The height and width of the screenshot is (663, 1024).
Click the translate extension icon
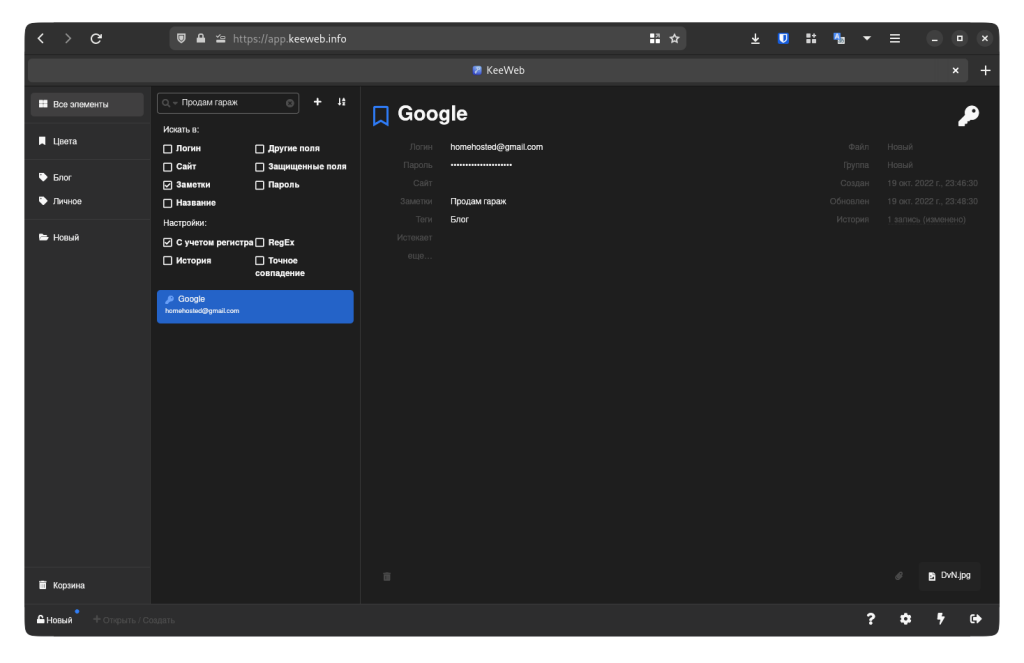[839, 39]
